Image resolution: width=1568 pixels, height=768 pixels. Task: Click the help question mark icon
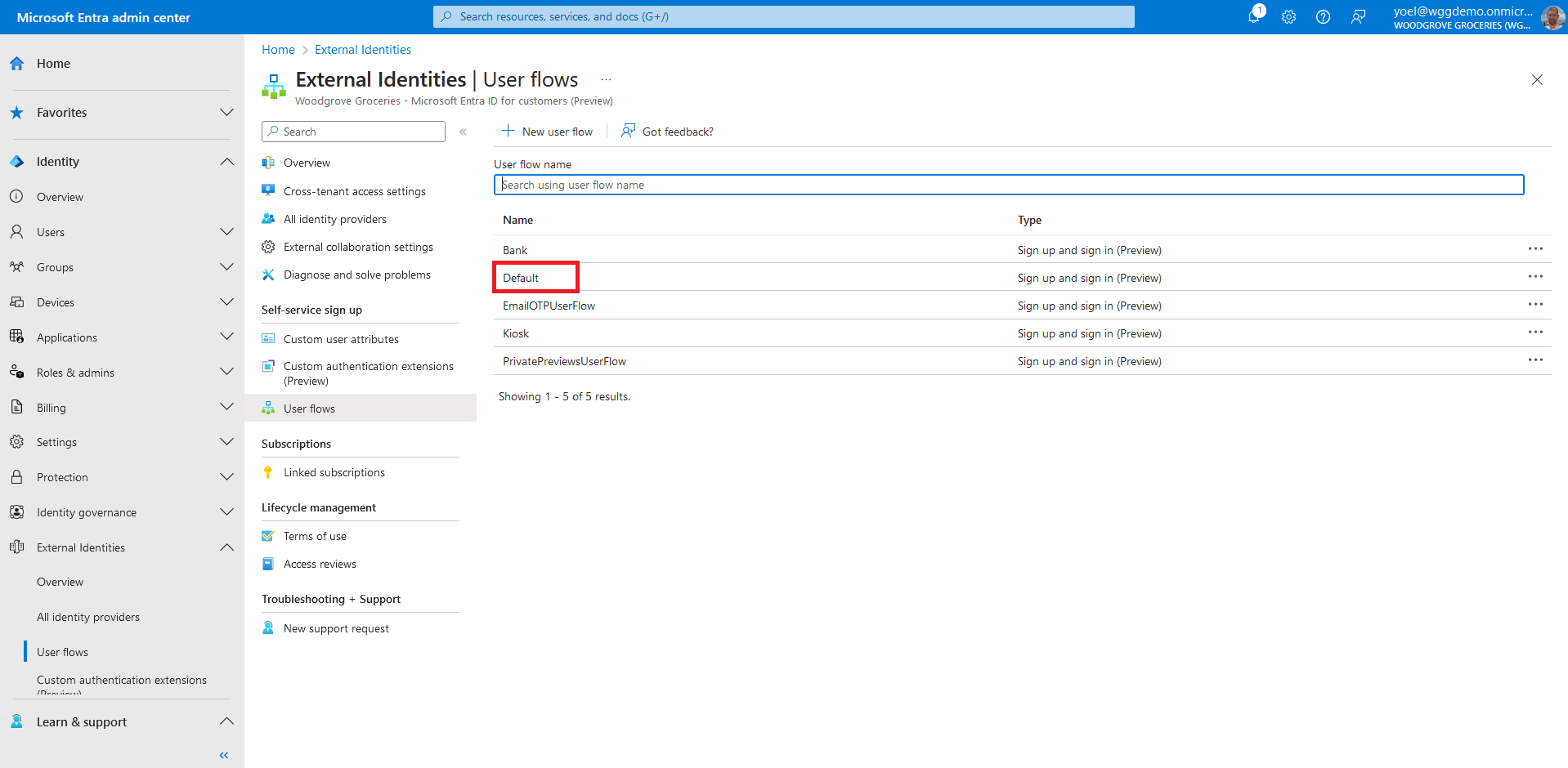tap(1323, 17)
